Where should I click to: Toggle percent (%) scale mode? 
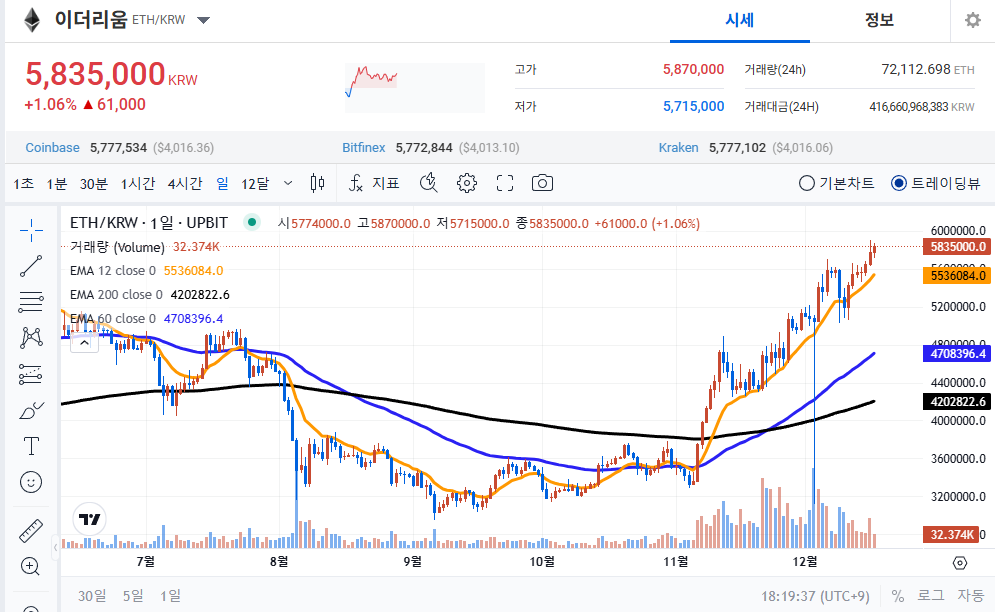[x=897, y=596]
